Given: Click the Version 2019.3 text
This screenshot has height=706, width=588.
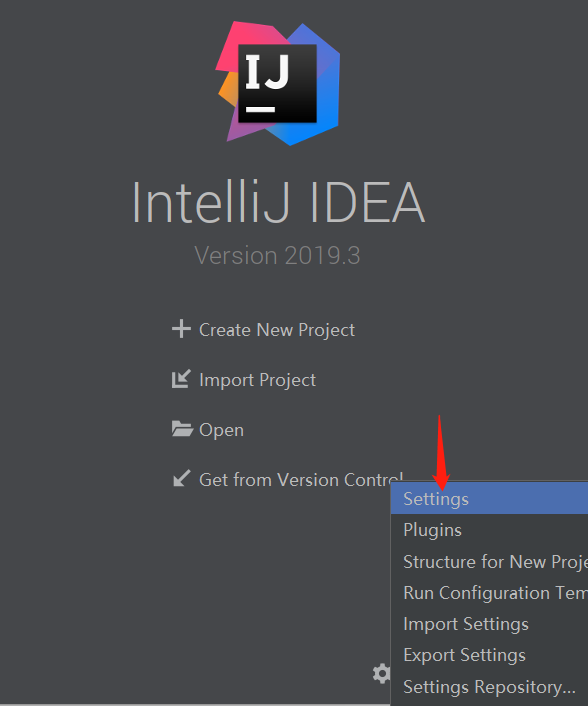Looking at the screenshot, I should click(x=277, y=255).
